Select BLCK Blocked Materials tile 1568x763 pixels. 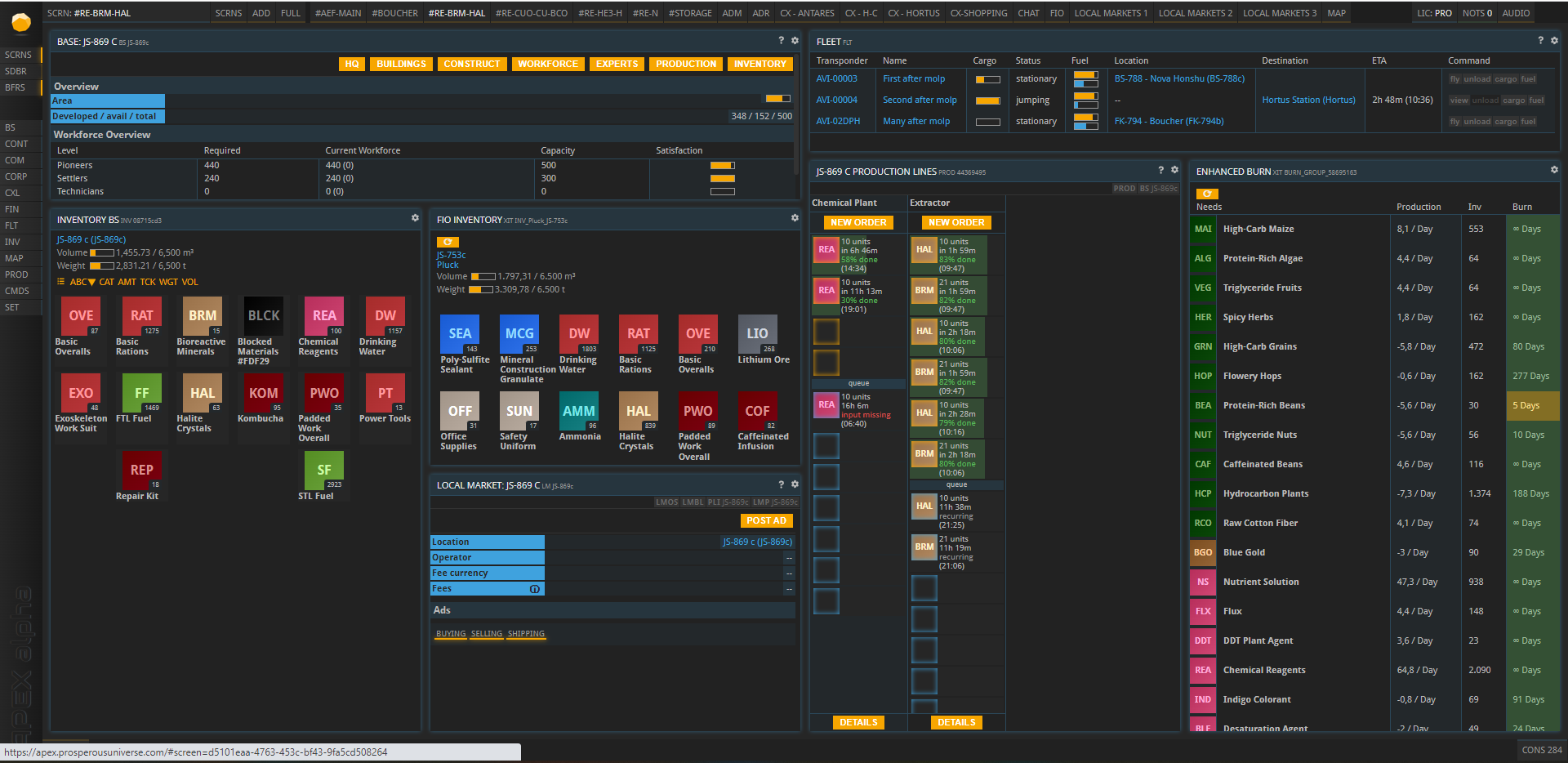click(264, 316)
